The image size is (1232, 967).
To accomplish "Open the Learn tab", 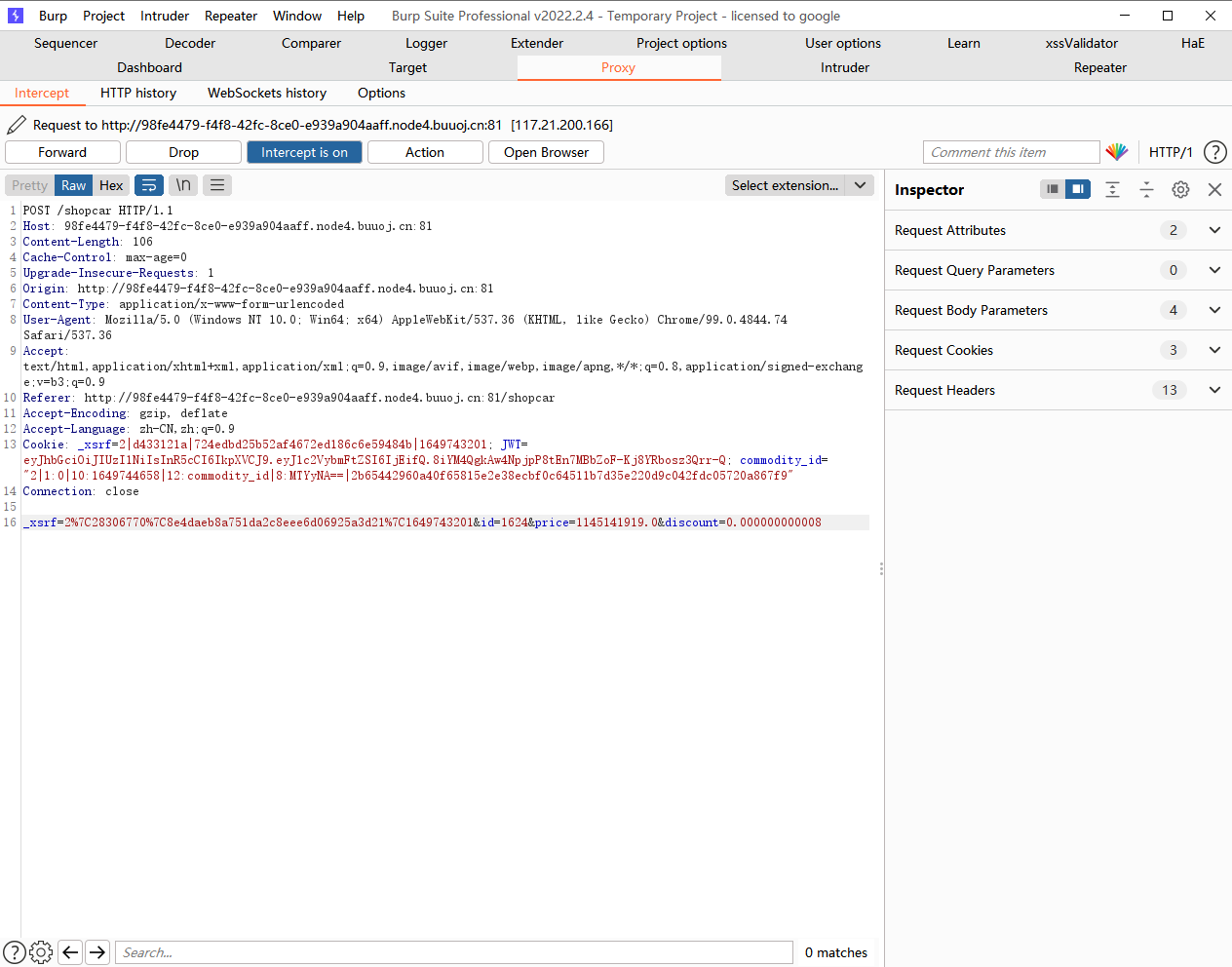I will [x=964, y=43].
